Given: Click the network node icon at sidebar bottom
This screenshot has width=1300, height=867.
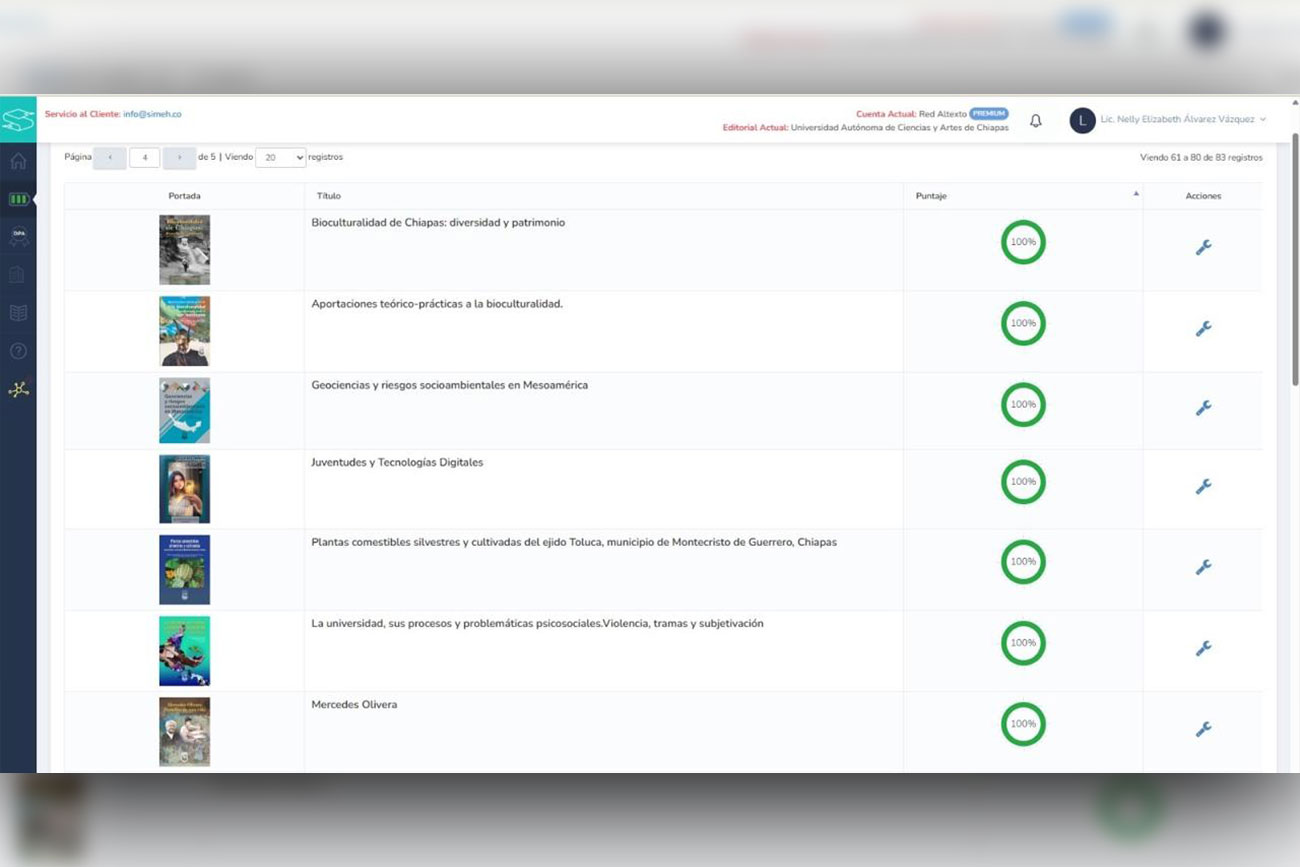Looking at the screenshot, I should point(18,390).
